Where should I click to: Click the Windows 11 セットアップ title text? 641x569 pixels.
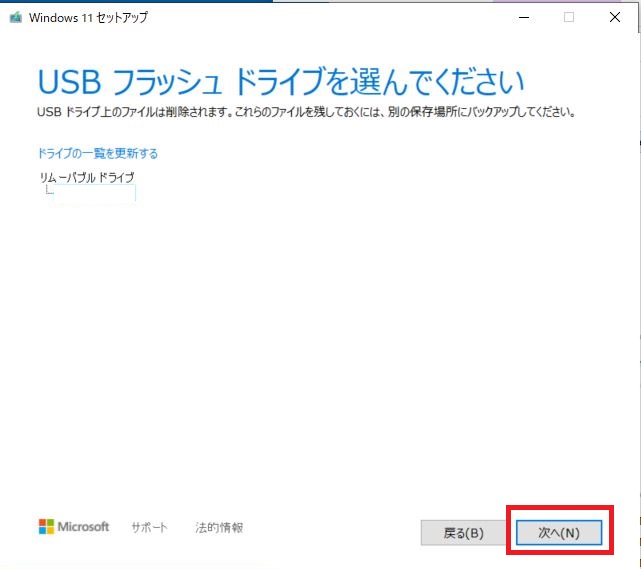(x=88, y=17)
